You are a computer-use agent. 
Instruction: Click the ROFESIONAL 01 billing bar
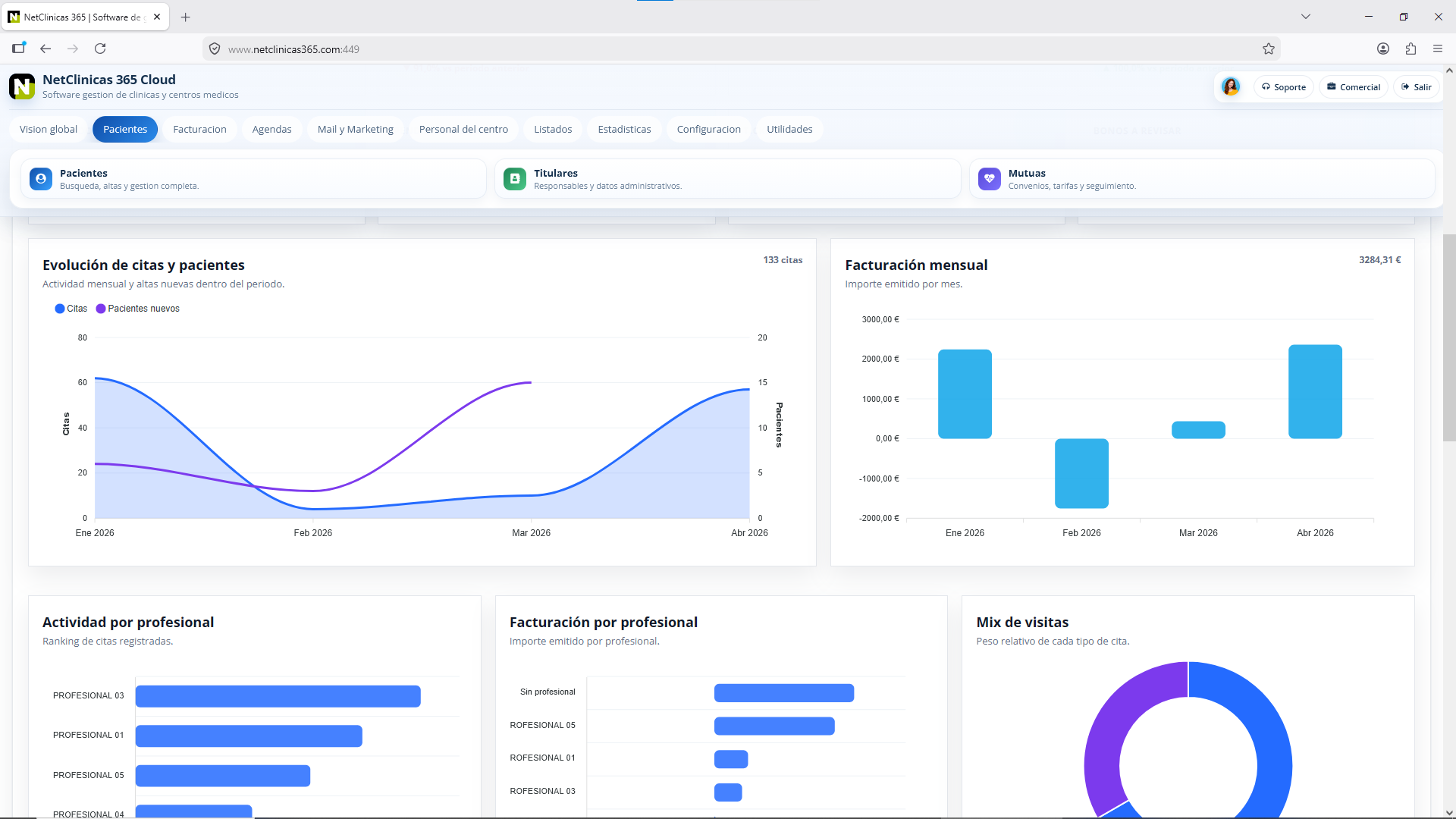click(731, 759)
